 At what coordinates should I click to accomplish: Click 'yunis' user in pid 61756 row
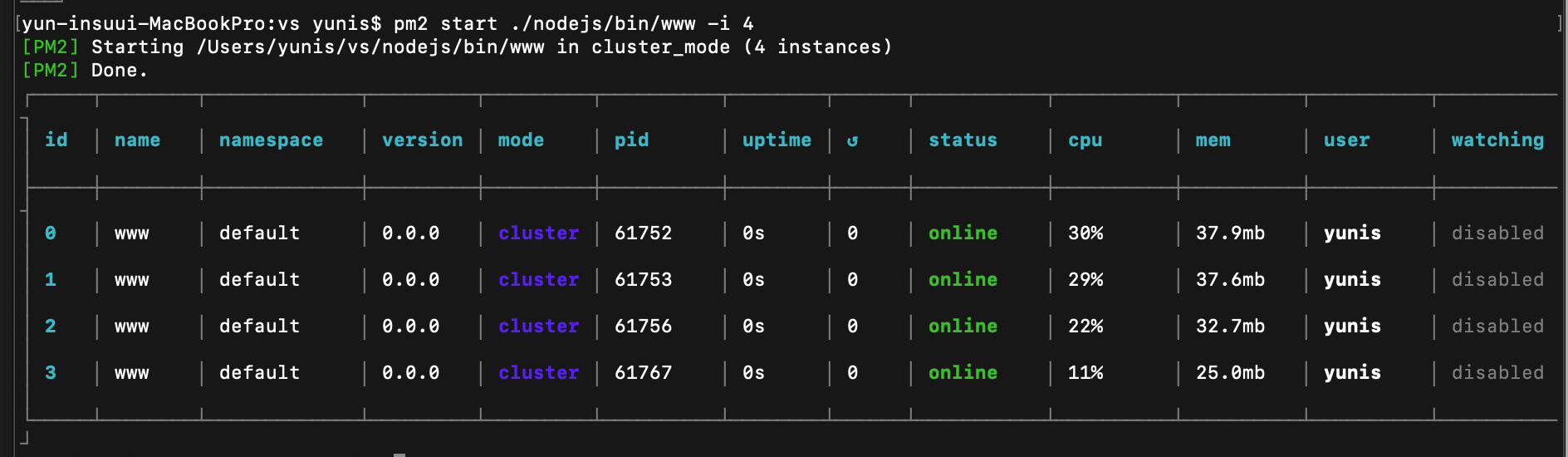click(1353, 326)
